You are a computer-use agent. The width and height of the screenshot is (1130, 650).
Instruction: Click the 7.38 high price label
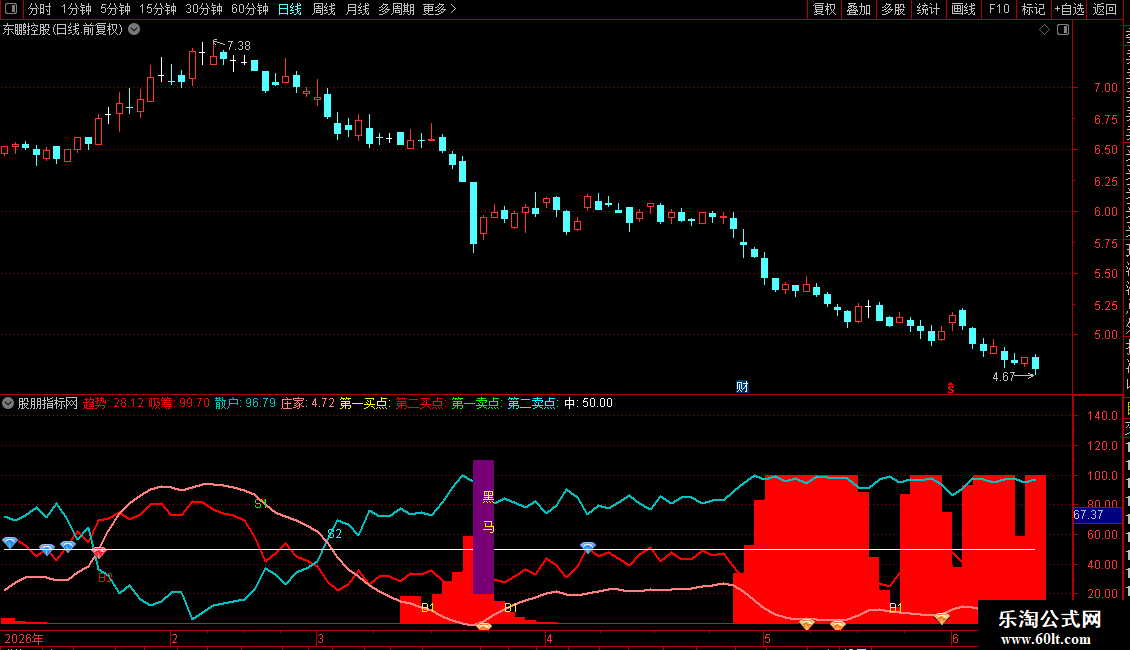(239, 45)
